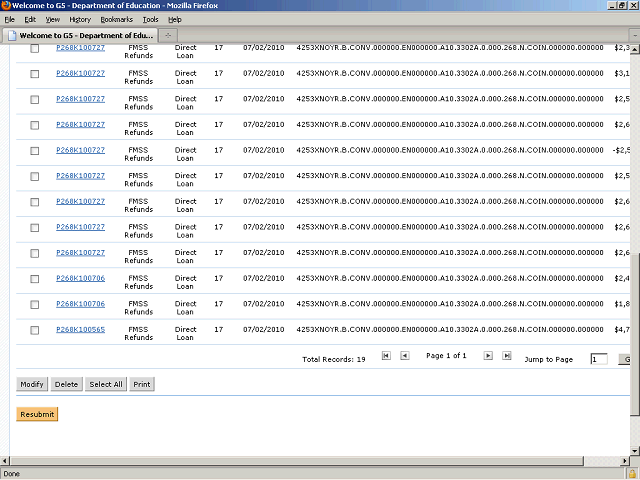Click the next page arrow icon
The image size is (640, 480).
click(488, 356)
